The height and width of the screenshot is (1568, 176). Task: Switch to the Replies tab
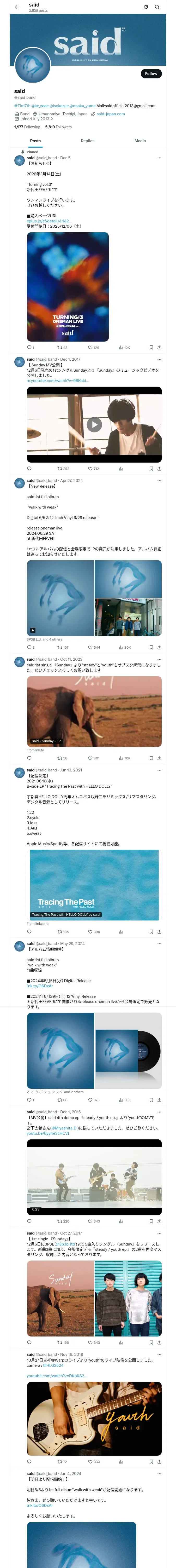point(87,141)
